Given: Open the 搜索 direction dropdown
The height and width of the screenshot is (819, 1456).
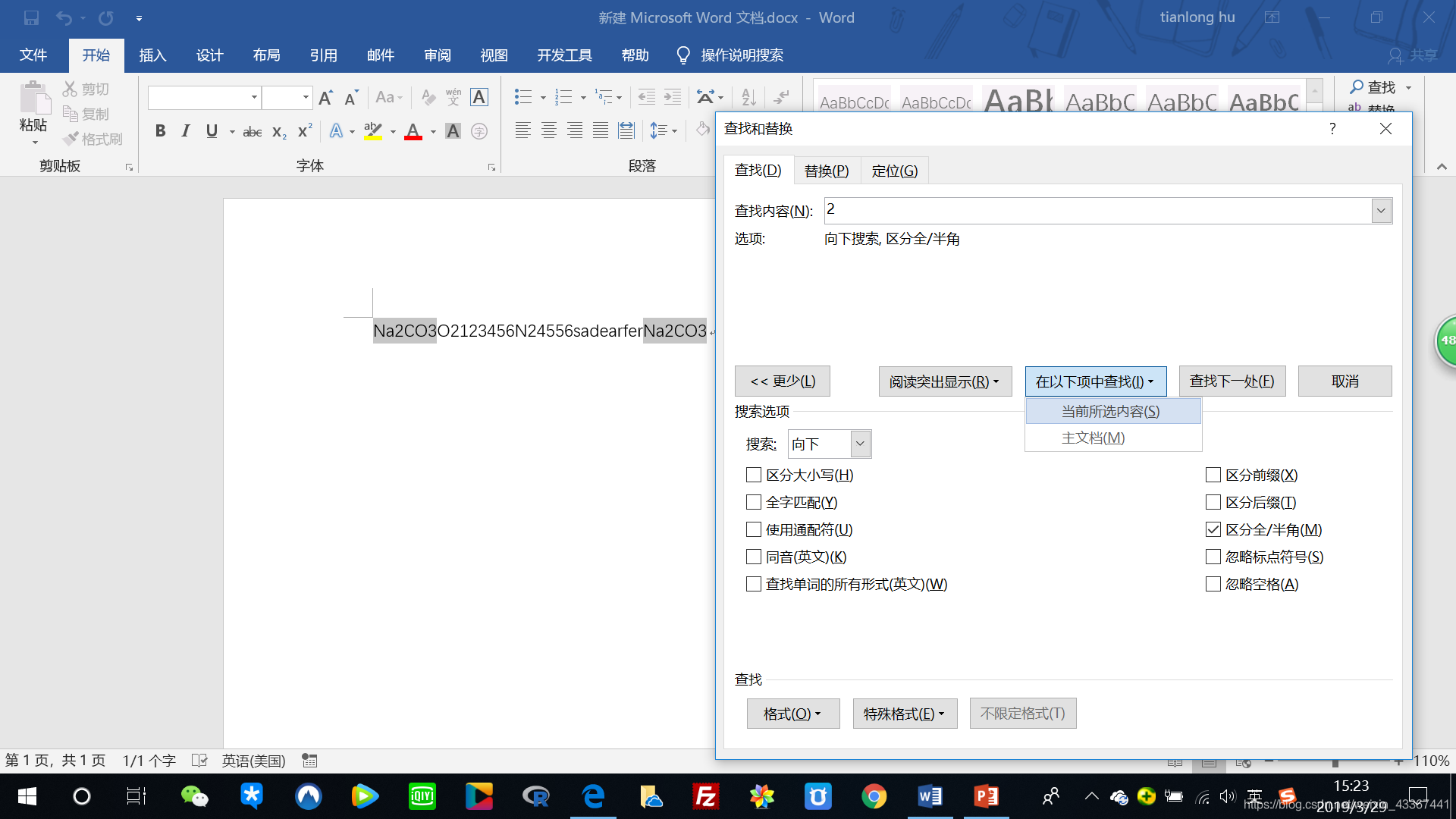Looking at the screenshot, I should (859, 444).
